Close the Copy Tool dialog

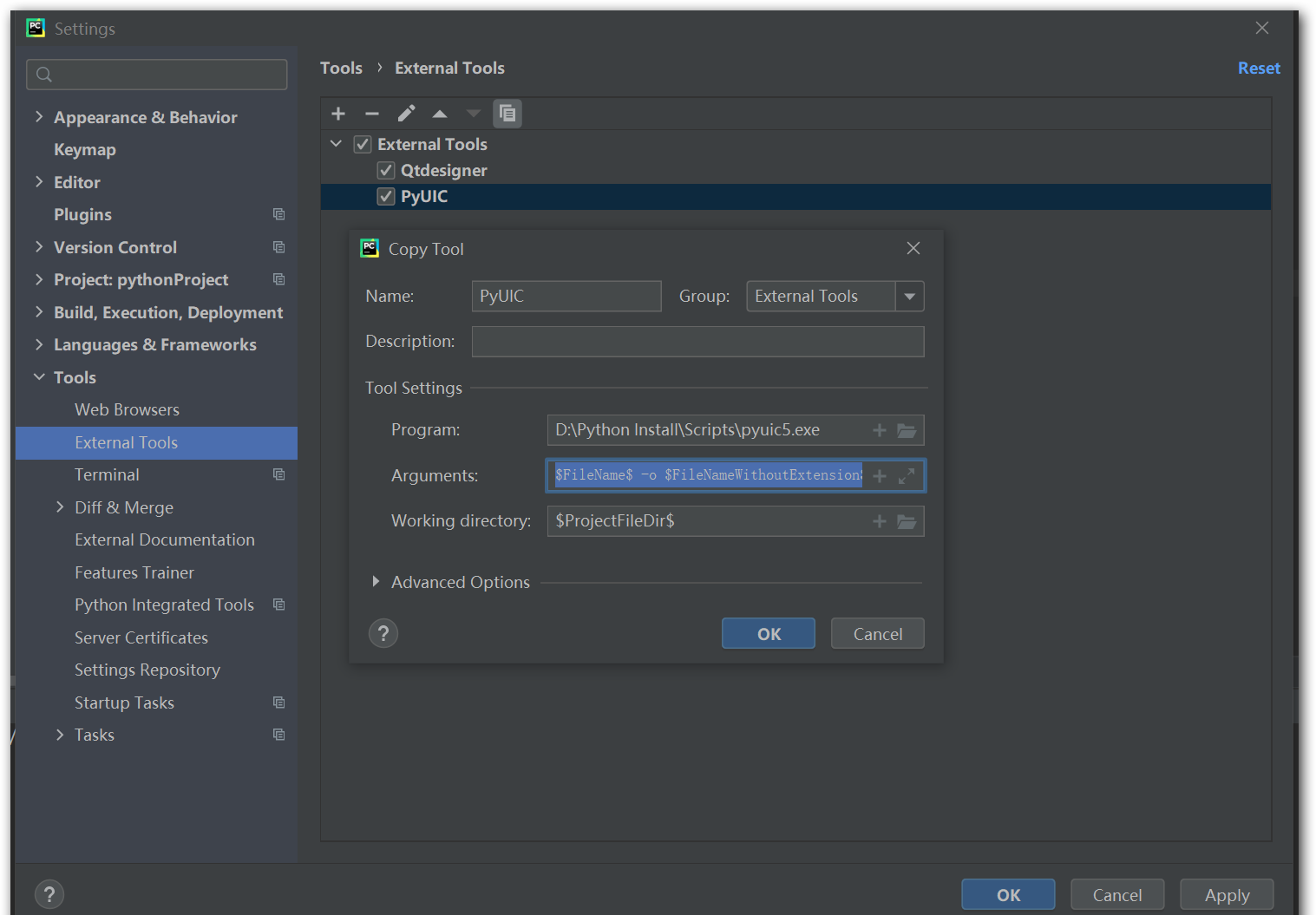coord(913,248)
